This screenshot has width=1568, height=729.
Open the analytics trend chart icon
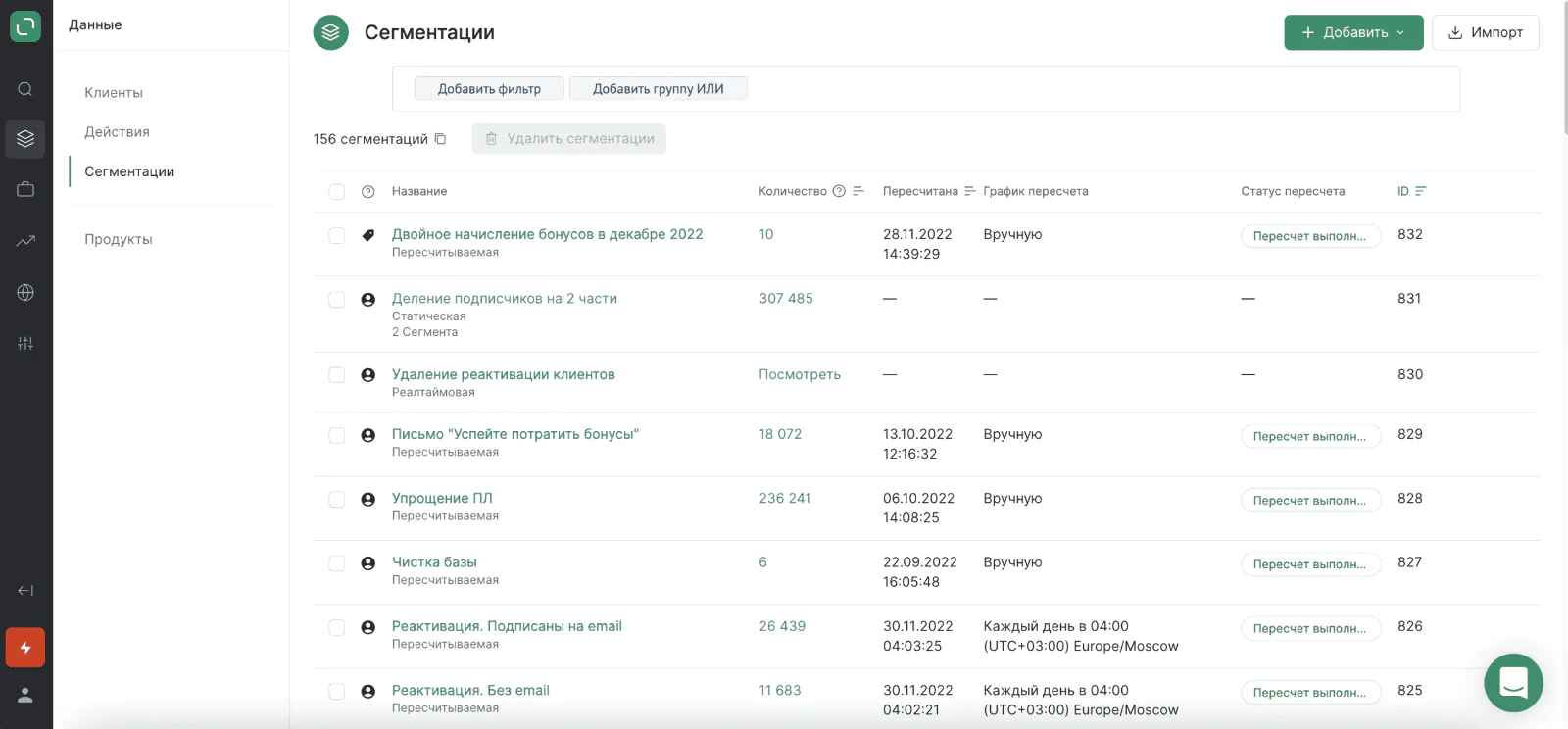(25, 241)
